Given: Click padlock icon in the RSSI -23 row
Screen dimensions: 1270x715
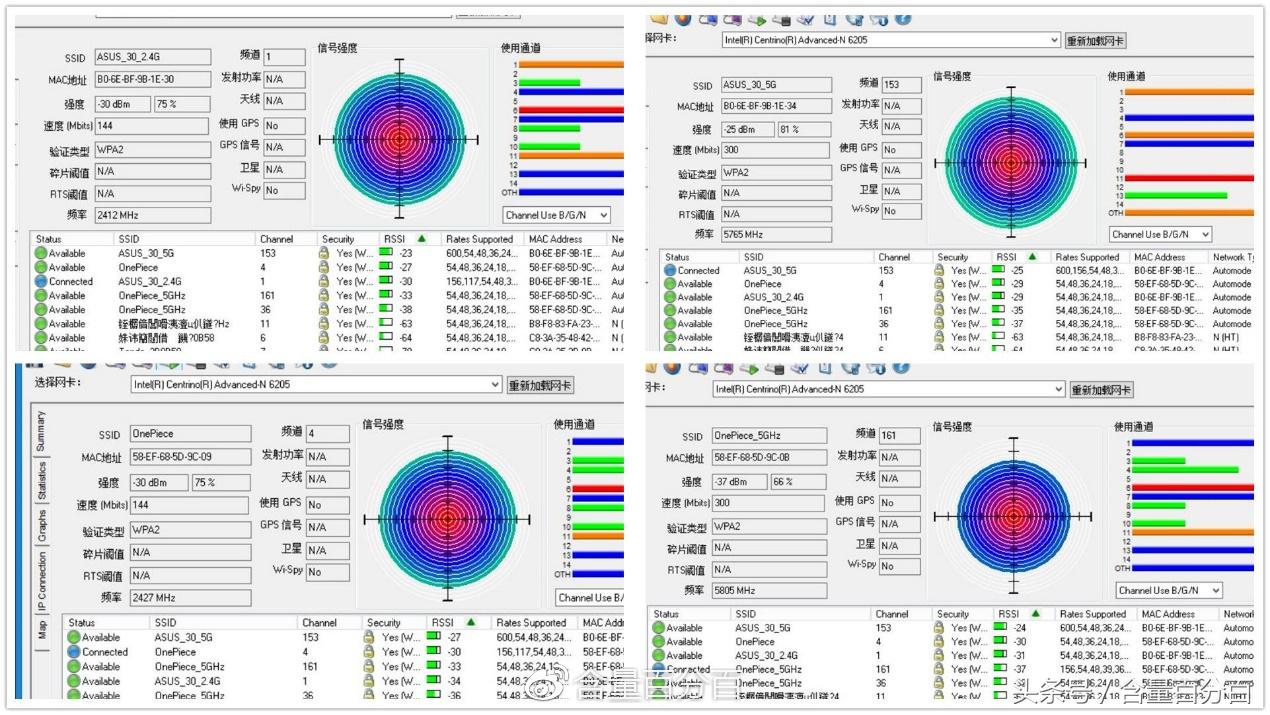Looking at the screenshot, I should click(x=324, y=254).
